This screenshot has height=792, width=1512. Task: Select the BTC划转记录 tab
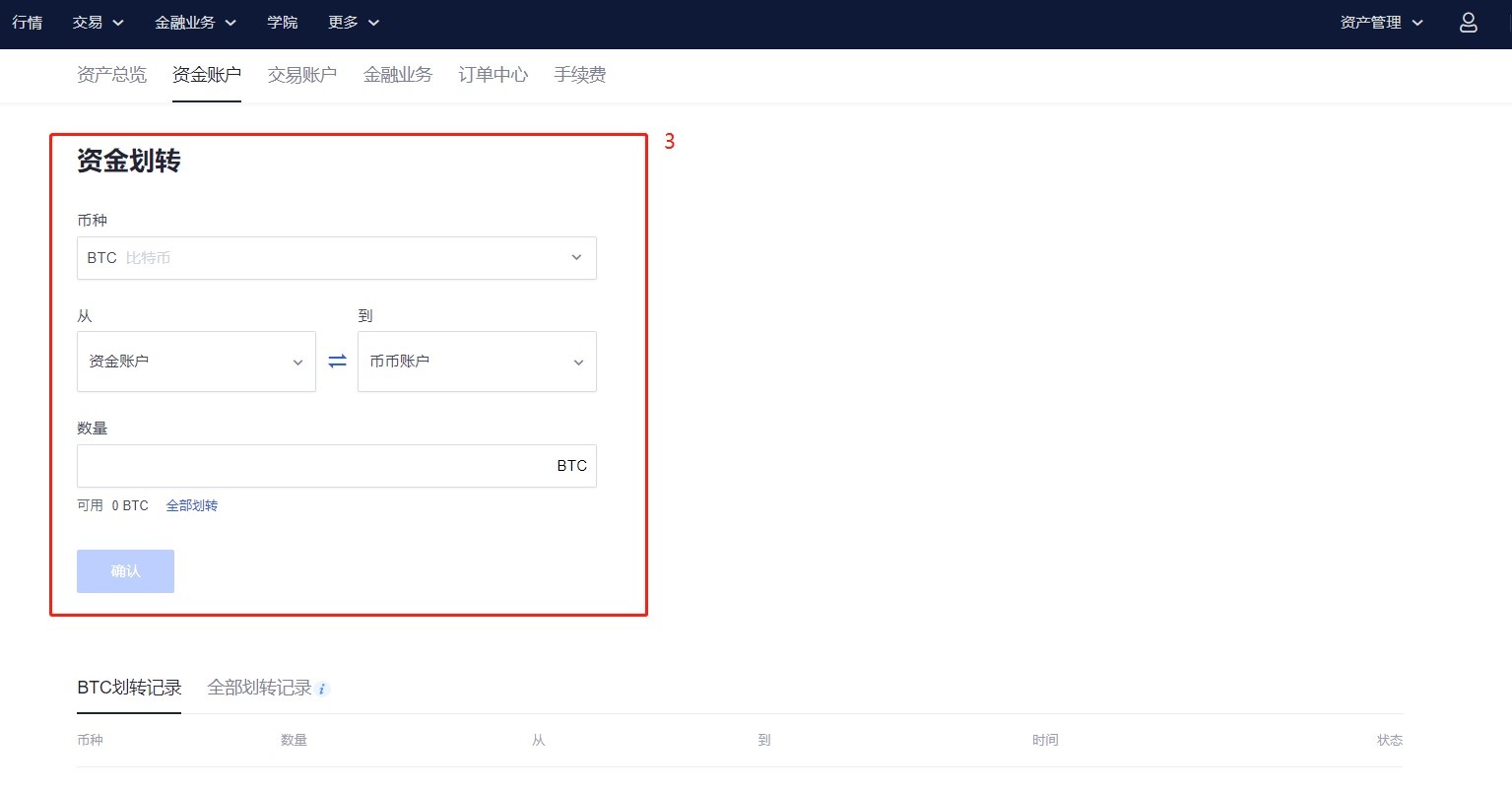click(129, 688)
